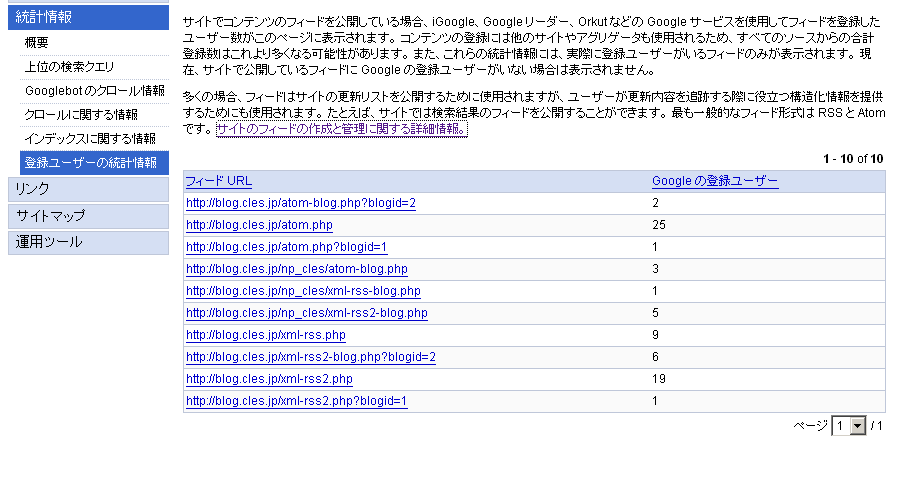Open feed management details link
Screen dimensions: 904x477
pos(341,129)
